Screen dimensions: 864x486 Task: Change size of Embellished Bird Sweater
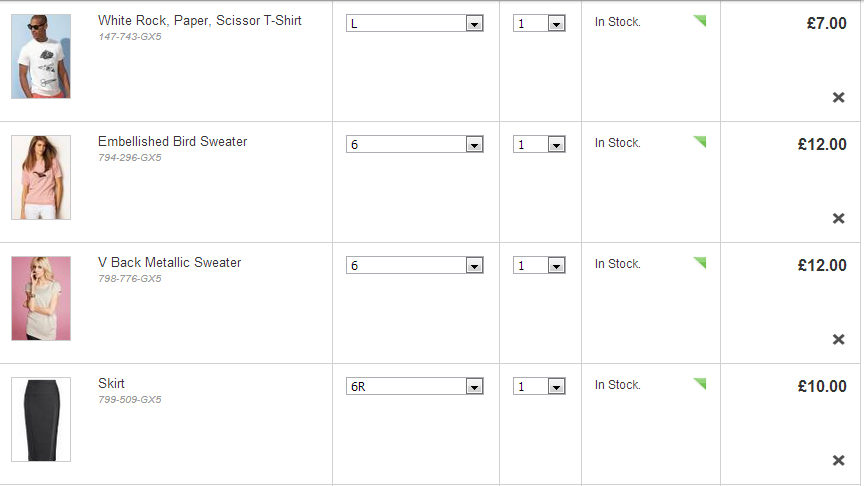[415, 144]
